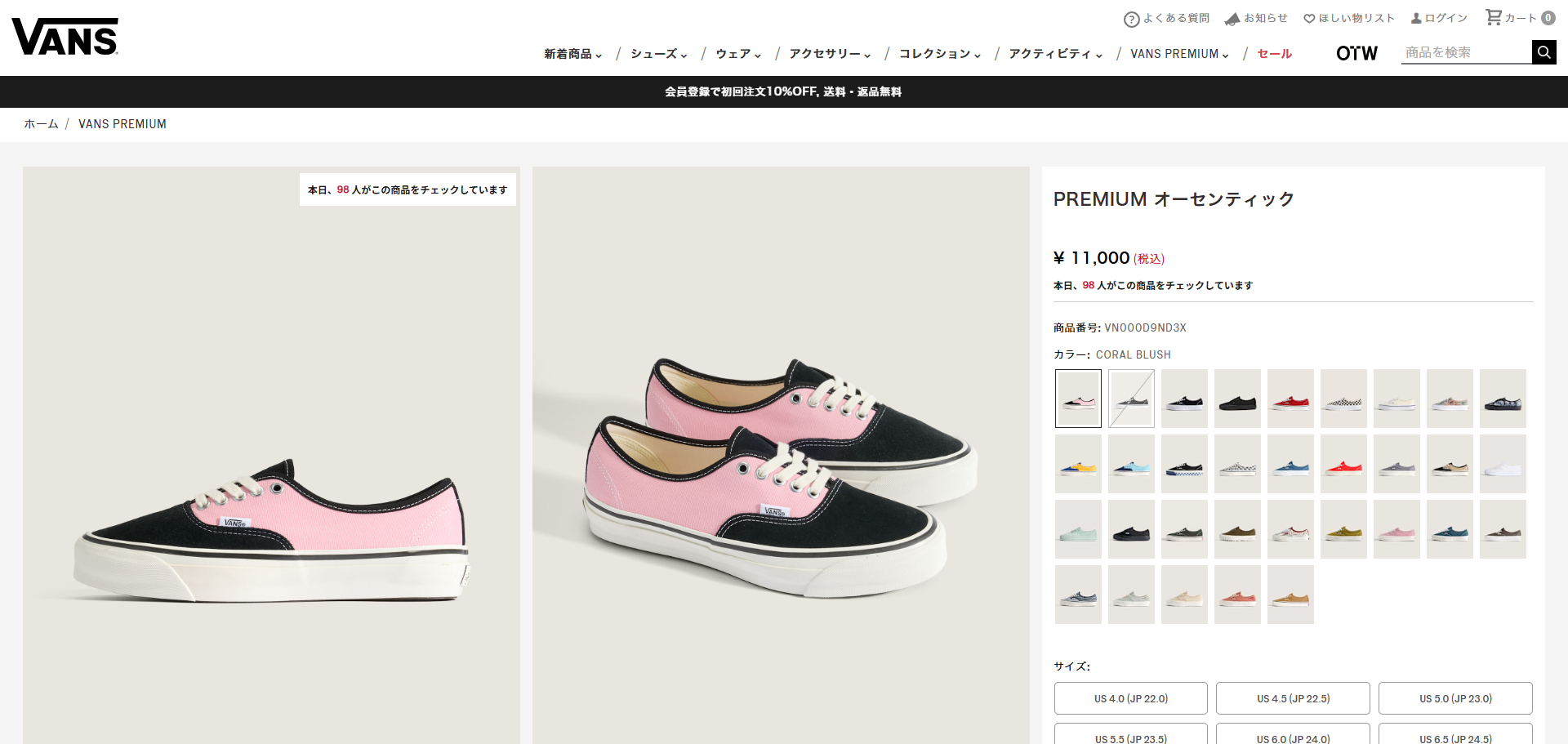Click the magnifier search button
1568x744 pixels.
1543,52
